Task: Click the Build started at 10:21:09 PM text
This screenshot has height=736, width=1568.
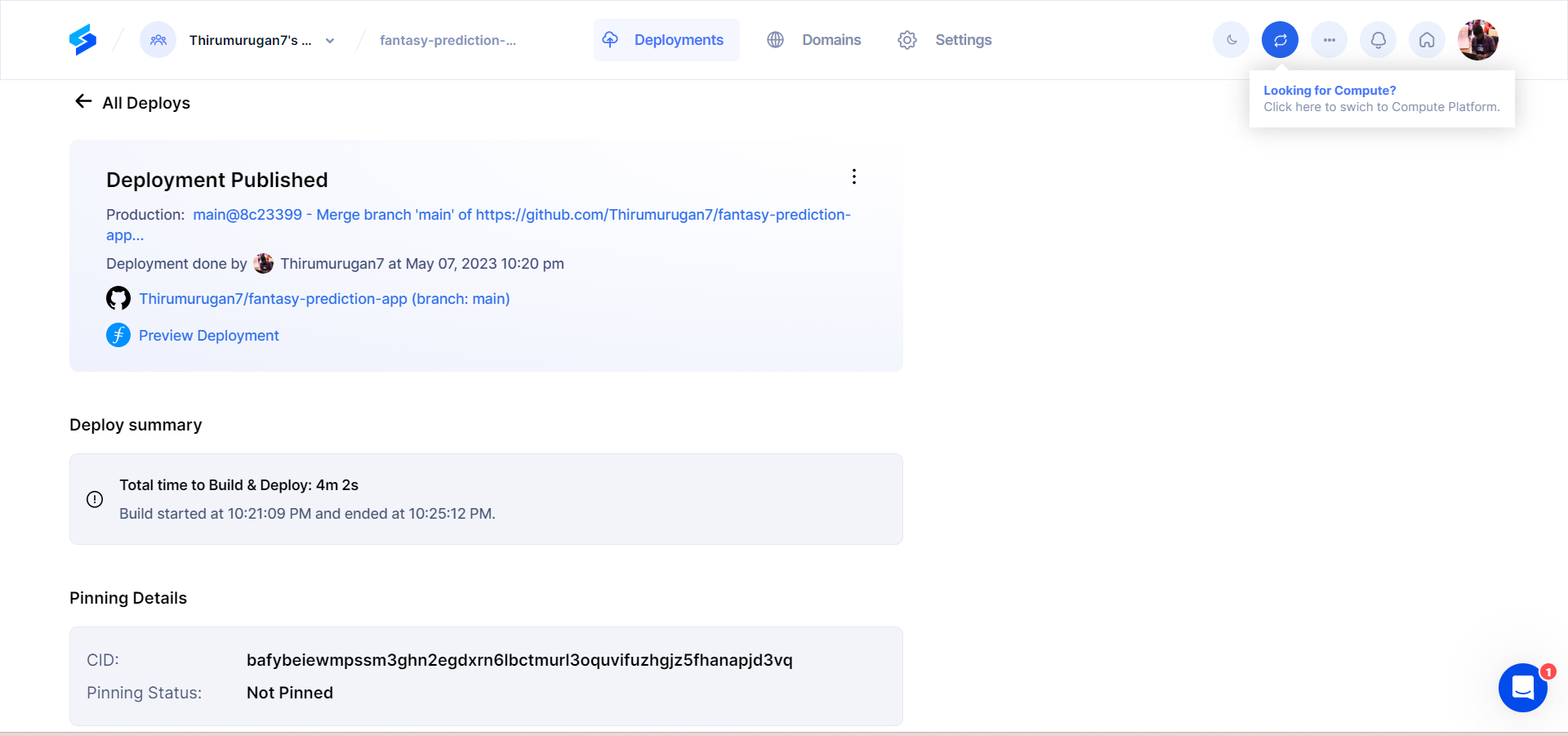Action: pyautogui.click(x=308, y=514)
